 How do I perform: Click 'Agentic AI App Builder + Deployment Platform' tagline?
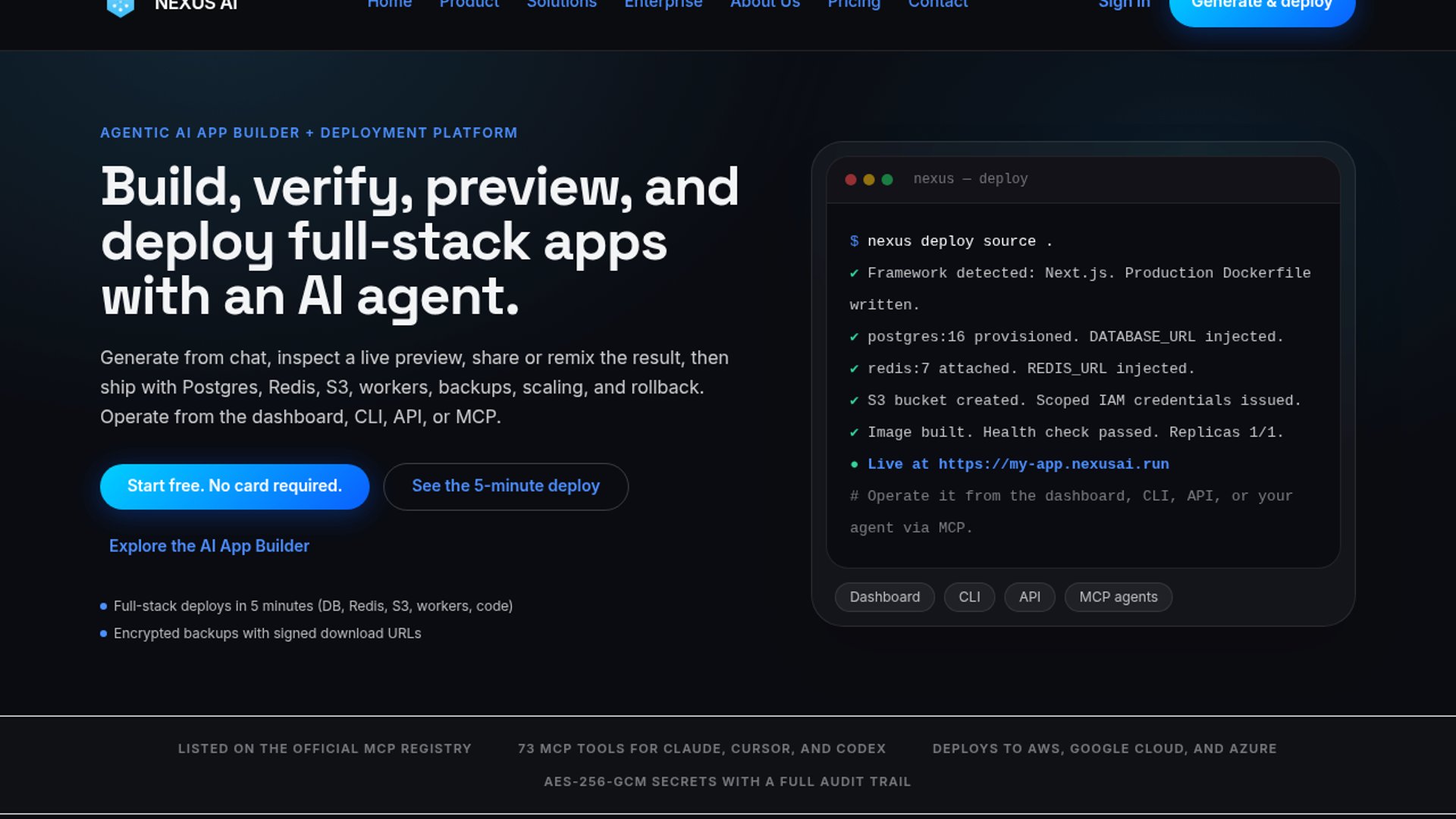pyautogui.click(x=309, y=133)
